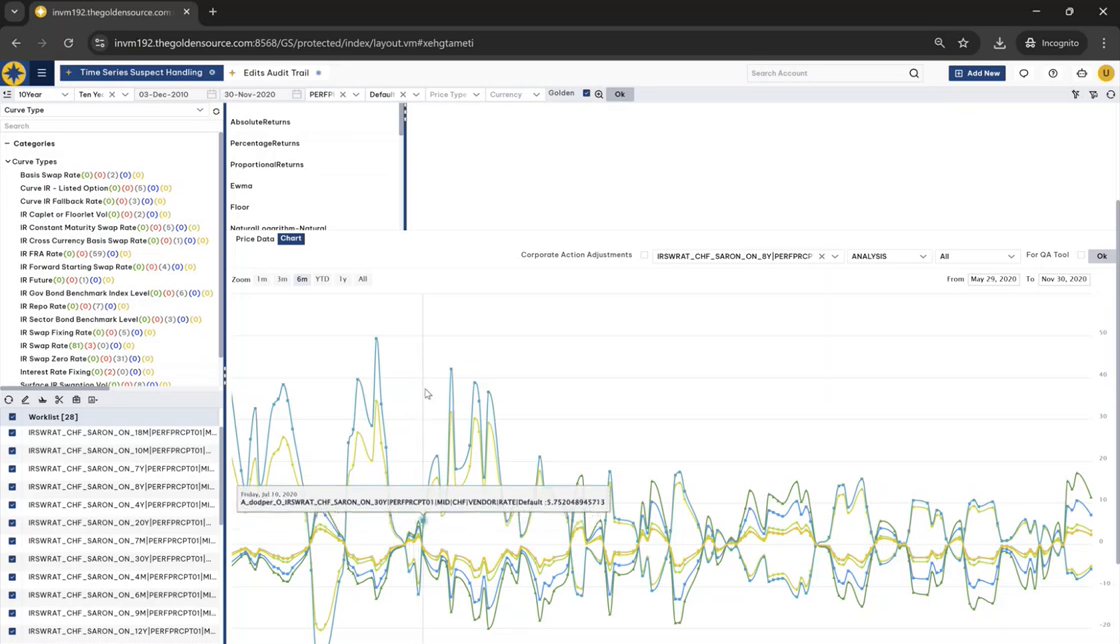The height and width of the screenshot is (644, 1120).
Task: Click the scissors icon above worklist
Action: click(59, 400)
